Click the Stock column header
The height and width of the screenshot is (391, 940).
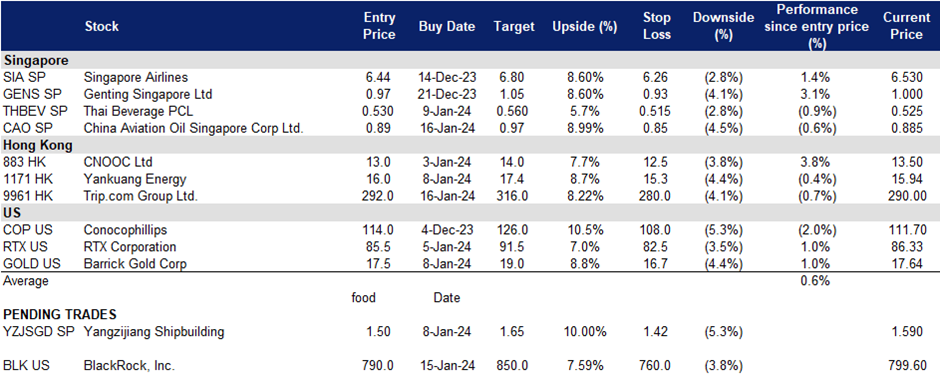point(101,26)
